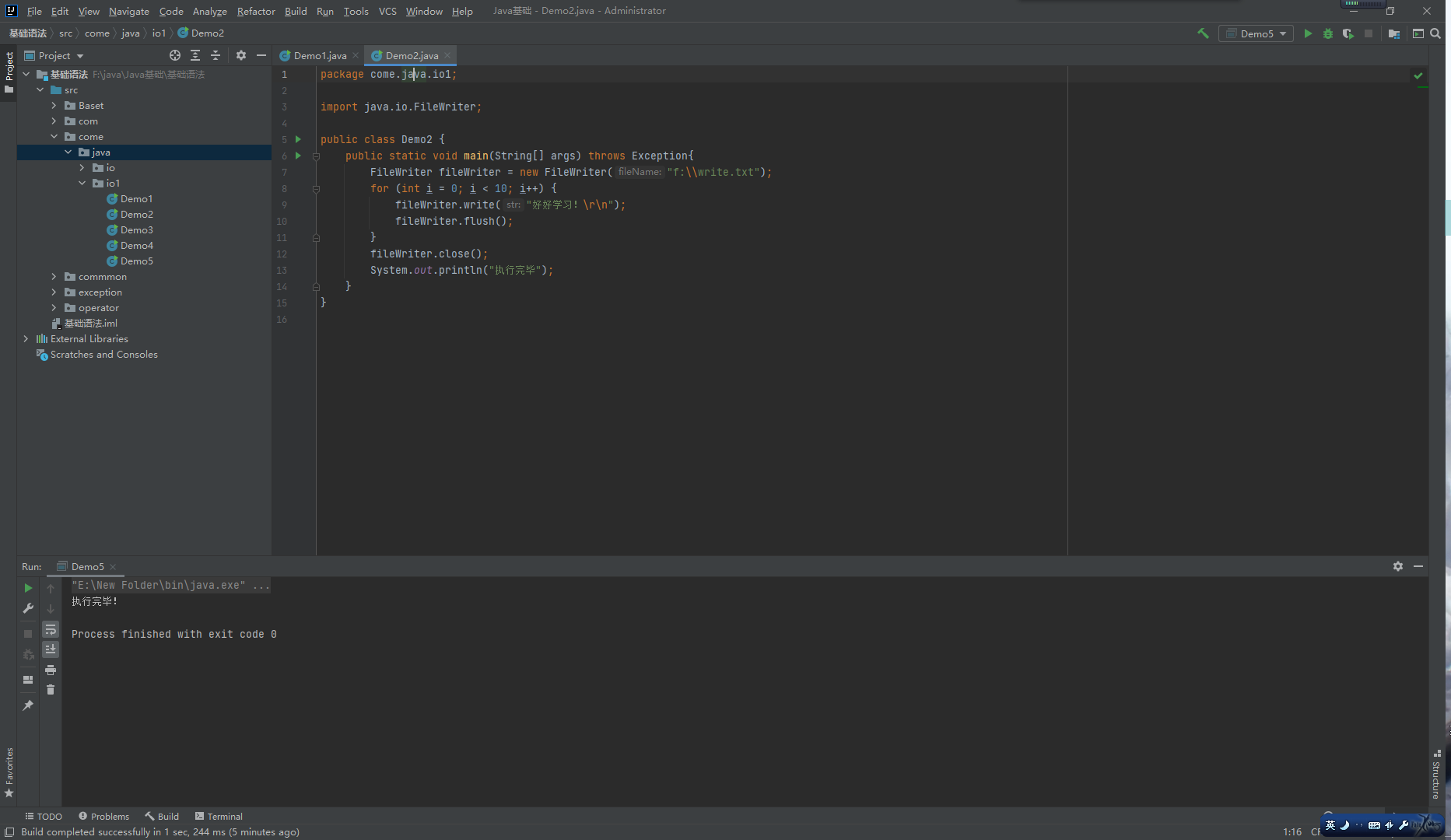This screenshot has height=840, width=1451.
Task: Open Search Everywhere magnifier icon
Action: 1436,33
